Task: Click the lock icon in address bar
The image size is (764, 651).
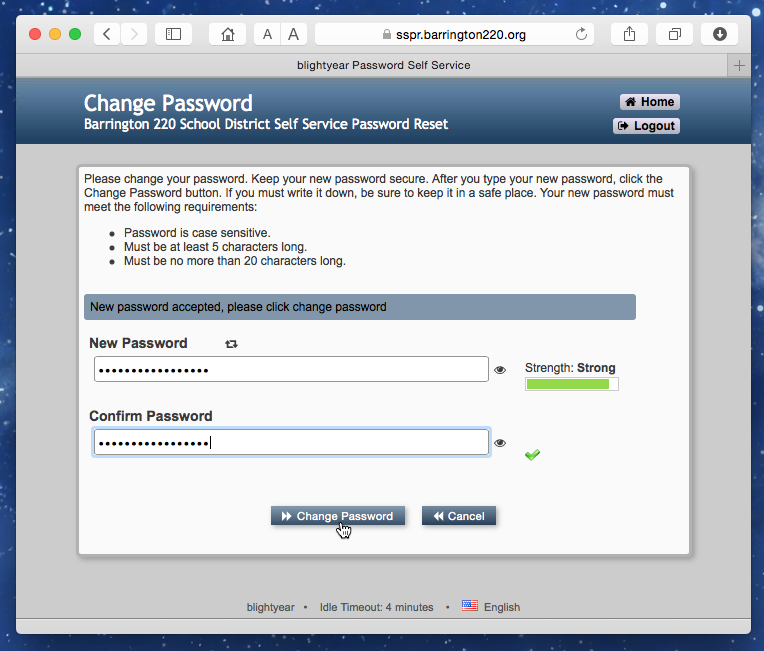Action: coord(387,34)
